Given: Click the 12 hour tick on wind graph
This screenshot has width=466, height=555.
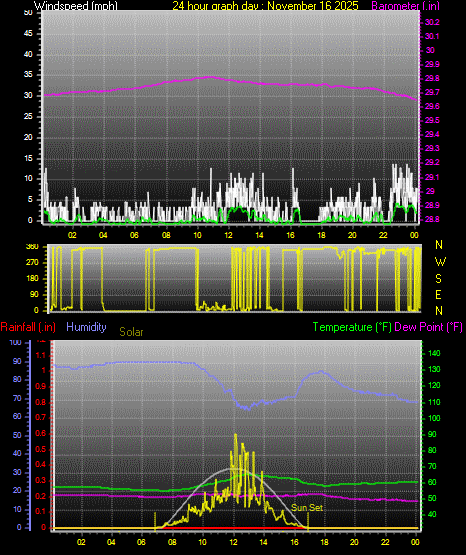Looking at the screenshot, I should tap(228, 235).
